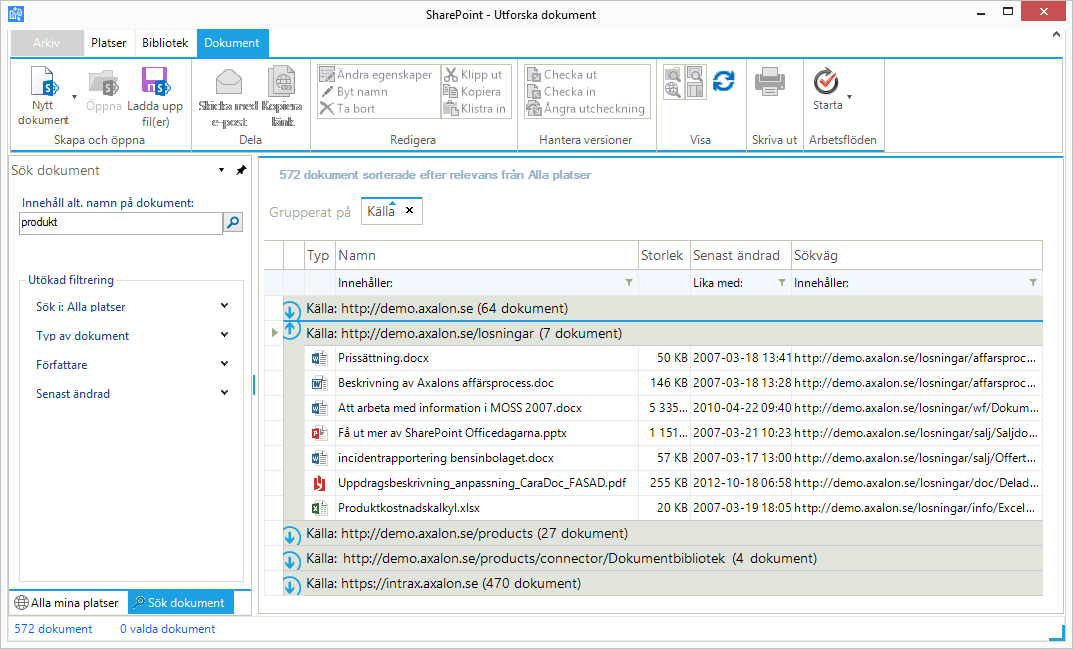Switch to the 'Alla mina platser' bottom tab
This screenshot has height=649, width=1073.
point(67,602)
